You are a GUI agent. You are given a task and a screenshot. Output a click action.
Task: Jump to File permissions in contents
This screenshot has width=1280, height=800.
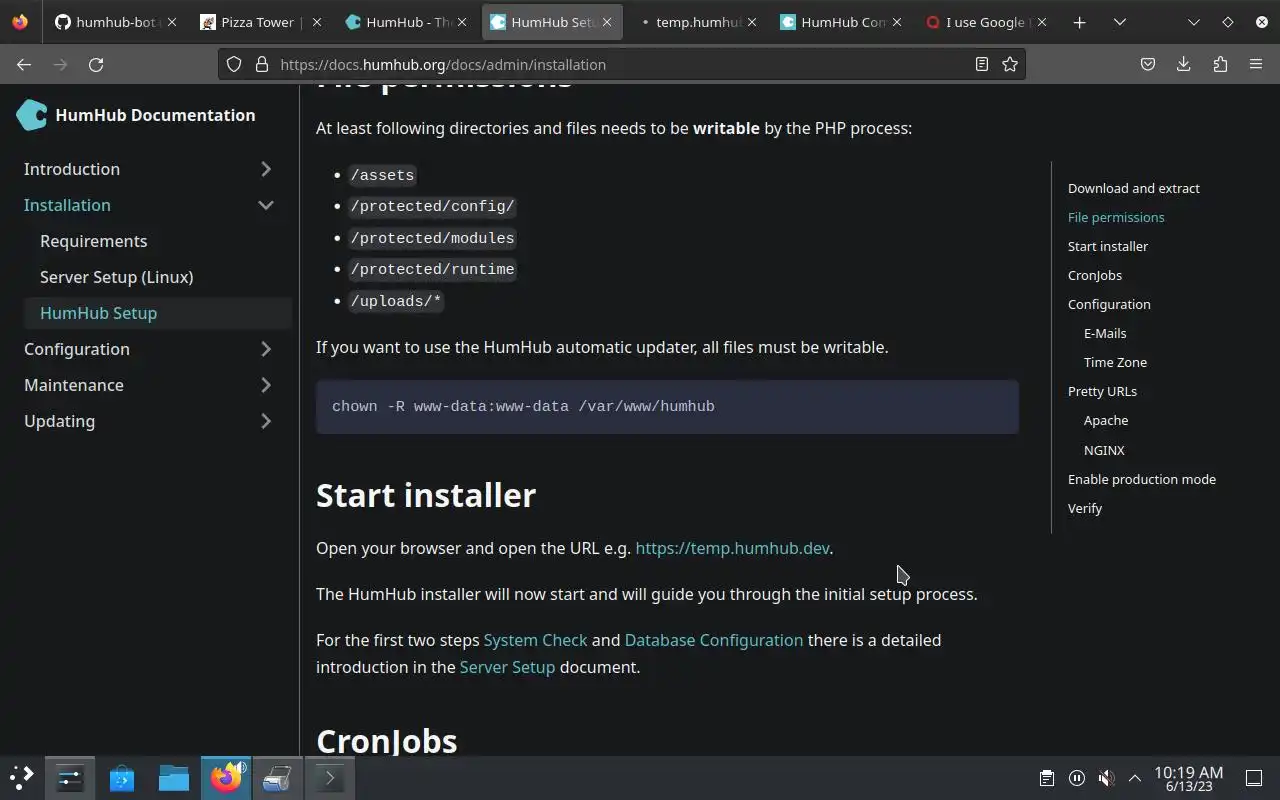(x=1116, y=217)
